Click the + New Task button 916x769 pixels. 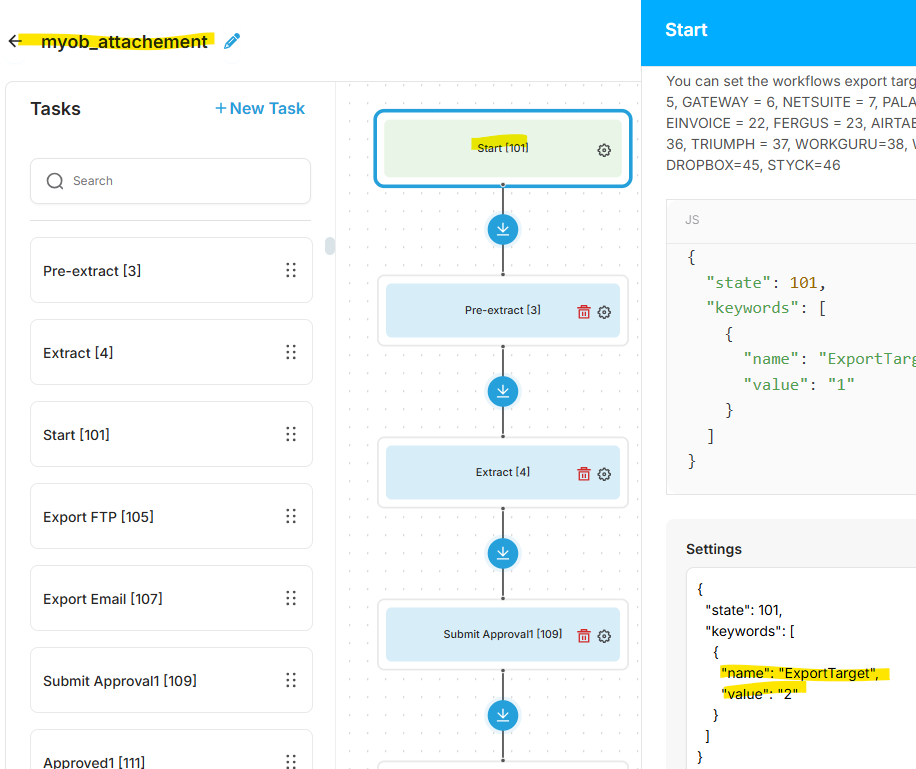(x=261, y=108)
